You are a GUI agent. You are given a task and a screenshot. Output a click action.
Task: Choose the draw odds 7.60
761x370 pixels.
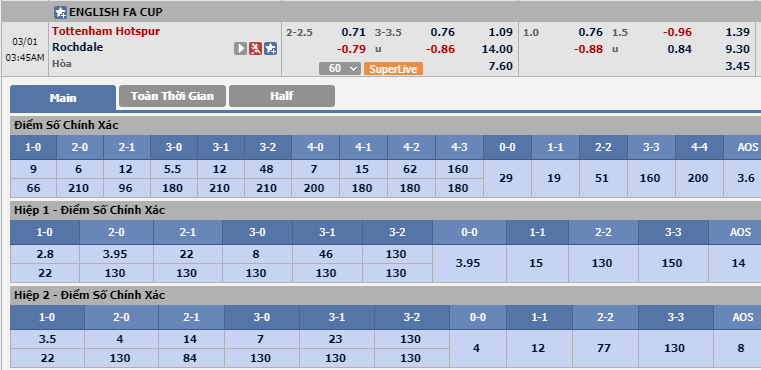pos(500,66)
